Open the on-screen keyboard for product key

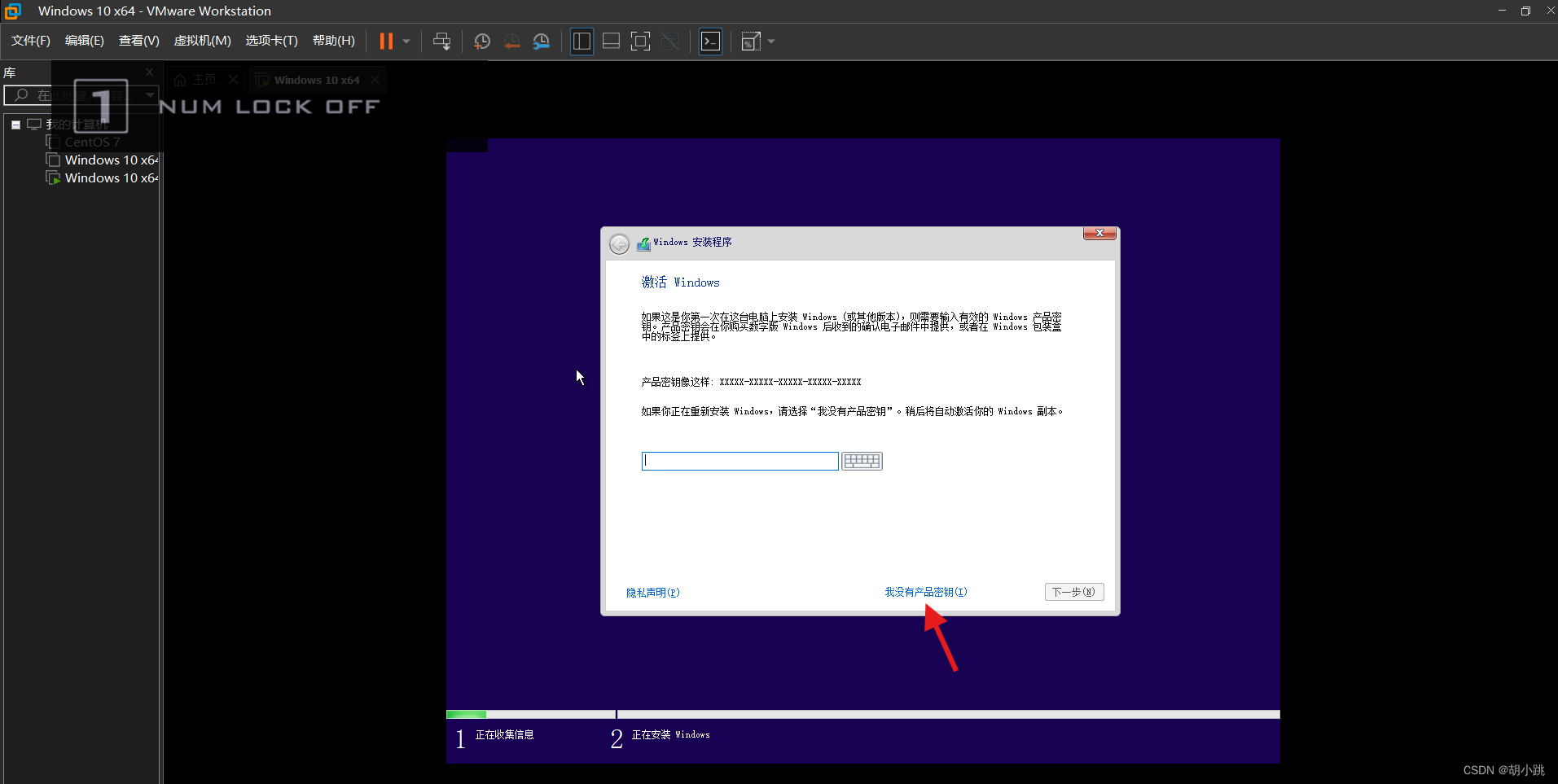coord(861,461)
